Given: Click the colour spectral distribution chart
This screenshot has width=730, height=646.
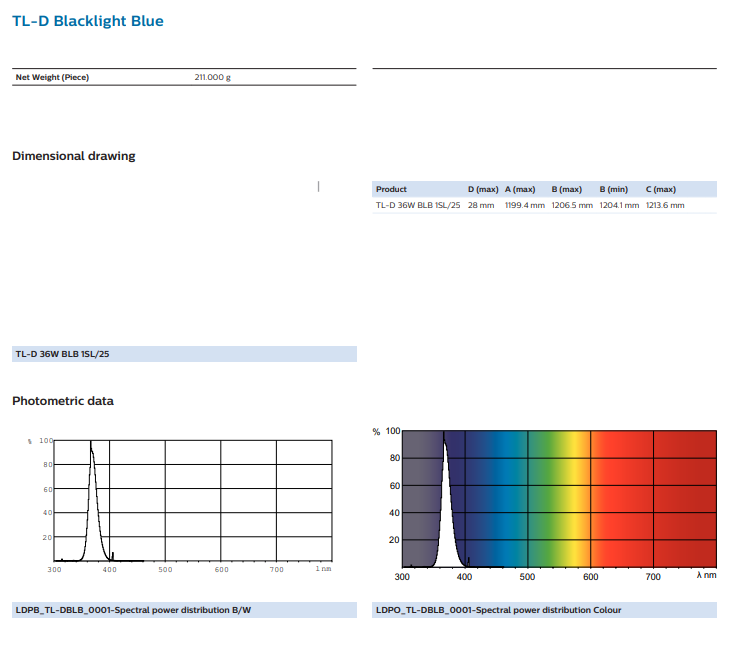Looking at the screenshot, I should pos(545,505).
